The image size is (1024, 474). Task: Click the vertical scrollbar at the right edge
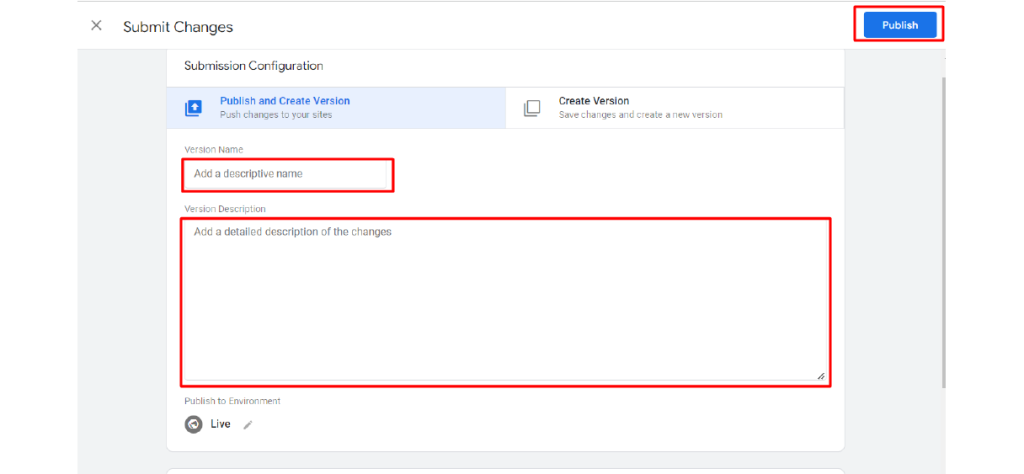[x=943, y=232]
